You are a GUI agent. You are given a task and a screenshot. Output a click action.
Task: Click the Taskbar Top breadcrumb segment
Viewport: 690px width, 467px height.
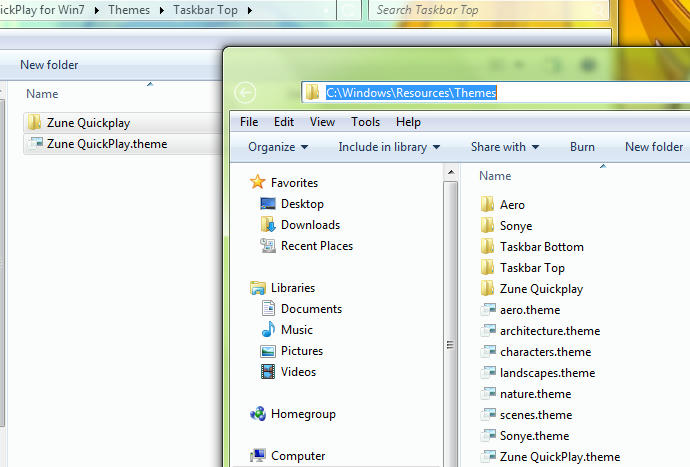point(205,10)
